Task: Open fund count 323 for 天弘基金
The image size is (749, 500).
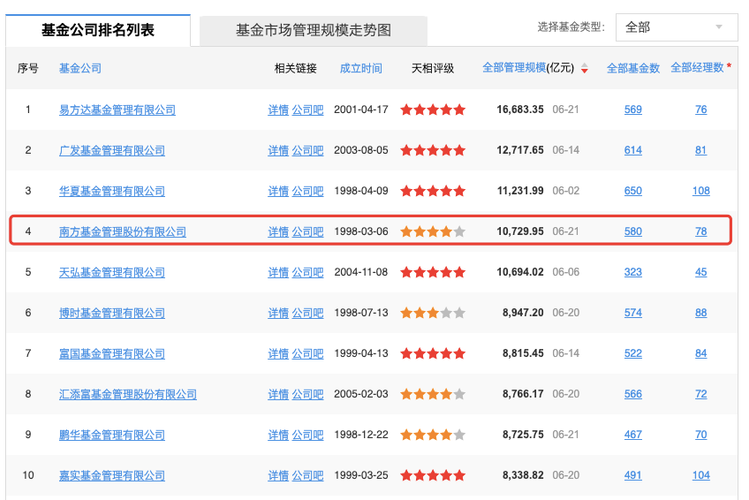Action: (633, 272)
